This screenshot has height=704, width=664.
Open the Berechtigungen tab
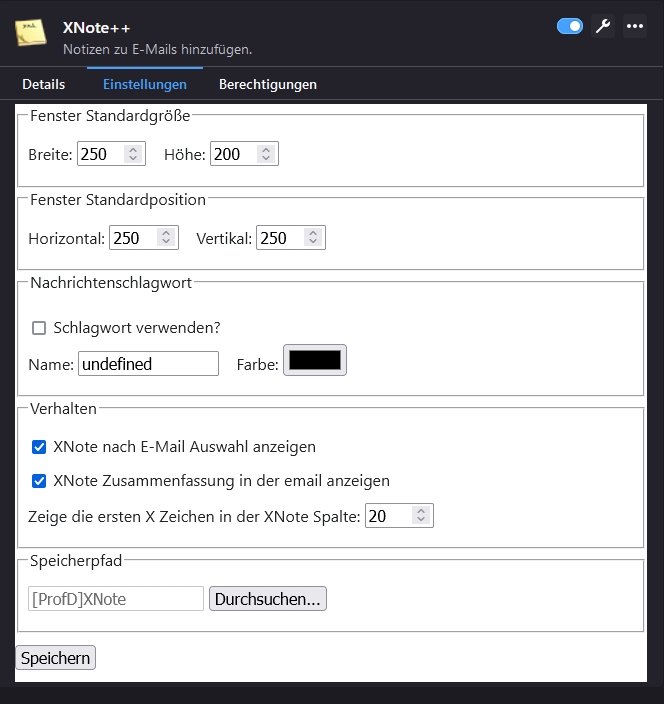tap(268, 84)
